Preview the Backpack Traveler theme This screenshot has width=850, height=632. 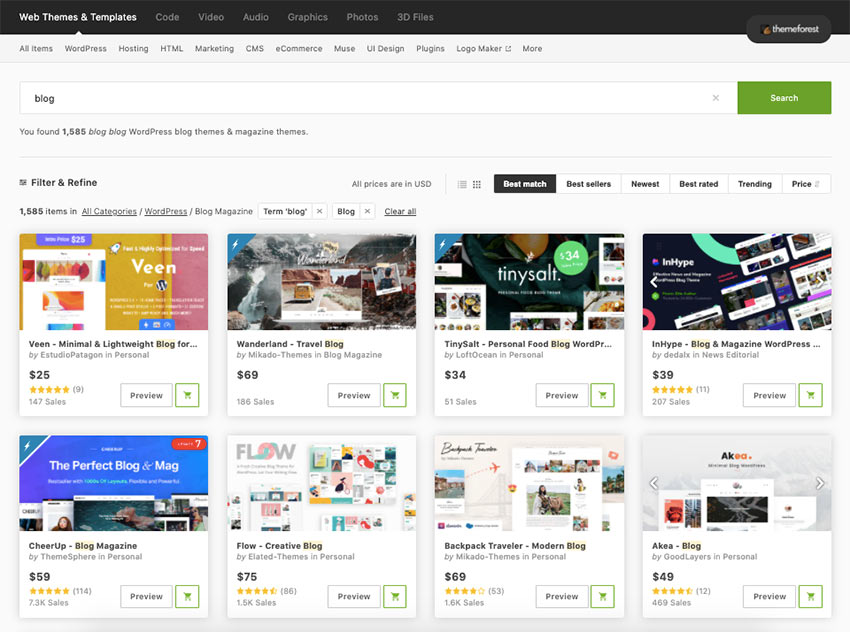[562, 596]
